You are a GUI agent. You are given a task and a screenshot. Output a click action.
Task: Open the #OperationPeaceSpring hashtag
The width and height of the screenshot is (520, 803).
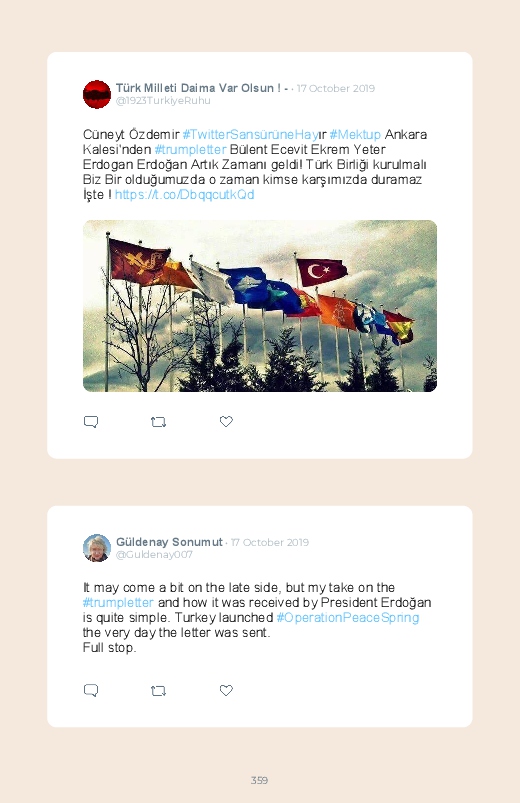[x=348, y=618]
